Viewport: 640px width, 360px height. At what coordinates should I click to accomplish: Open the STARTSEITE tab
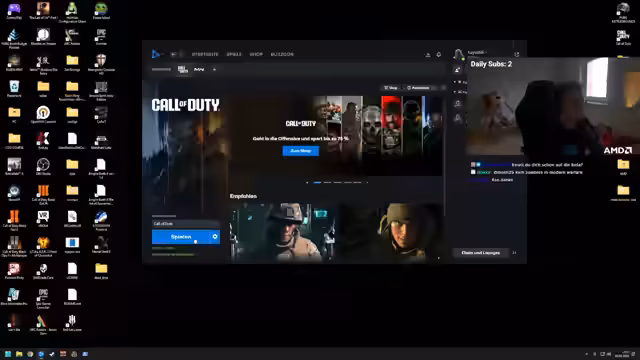[205, 54]
